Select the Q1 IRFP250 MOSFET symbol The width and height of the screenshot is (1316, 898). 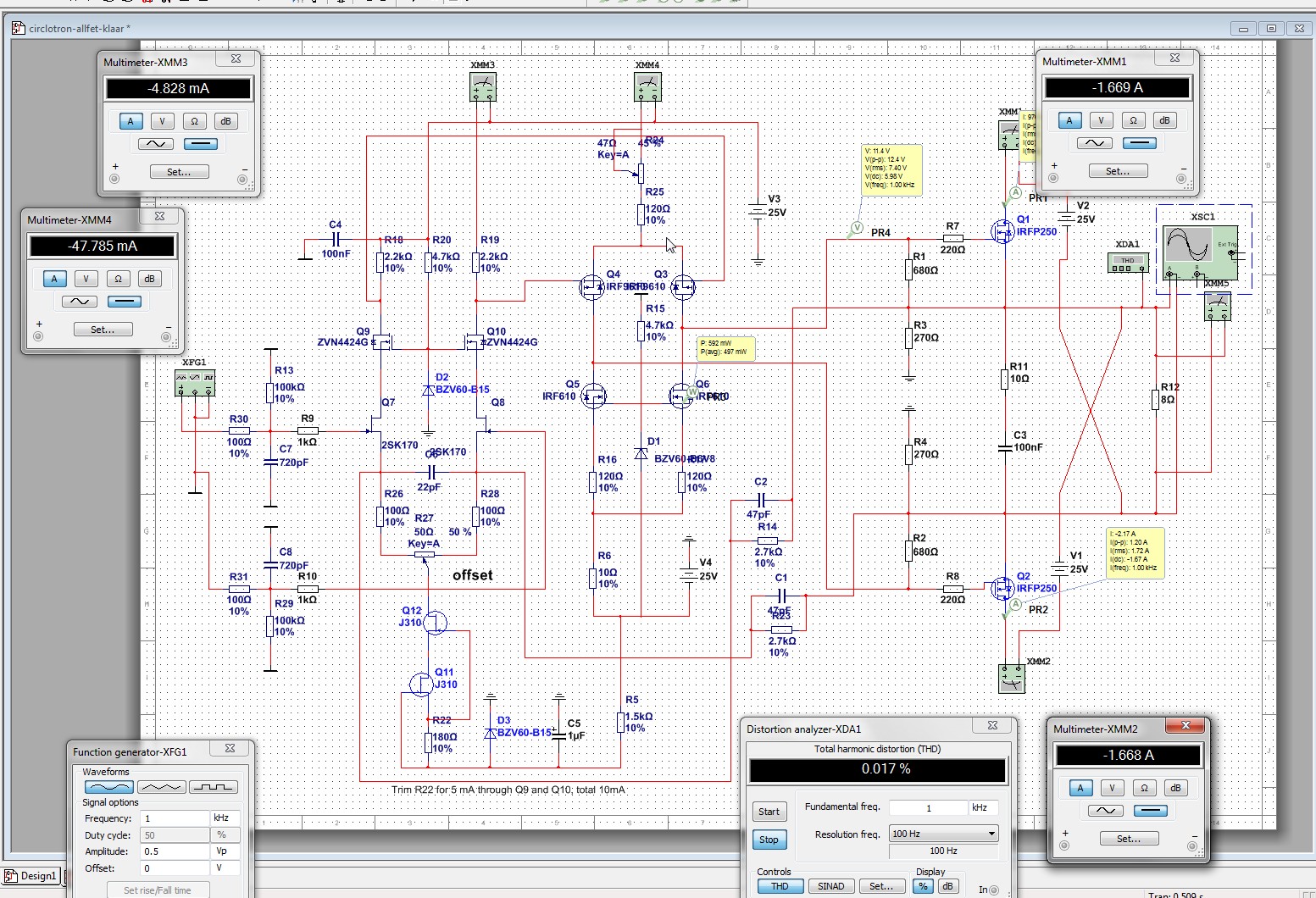pyautogui.click(x=1002, y=230)
